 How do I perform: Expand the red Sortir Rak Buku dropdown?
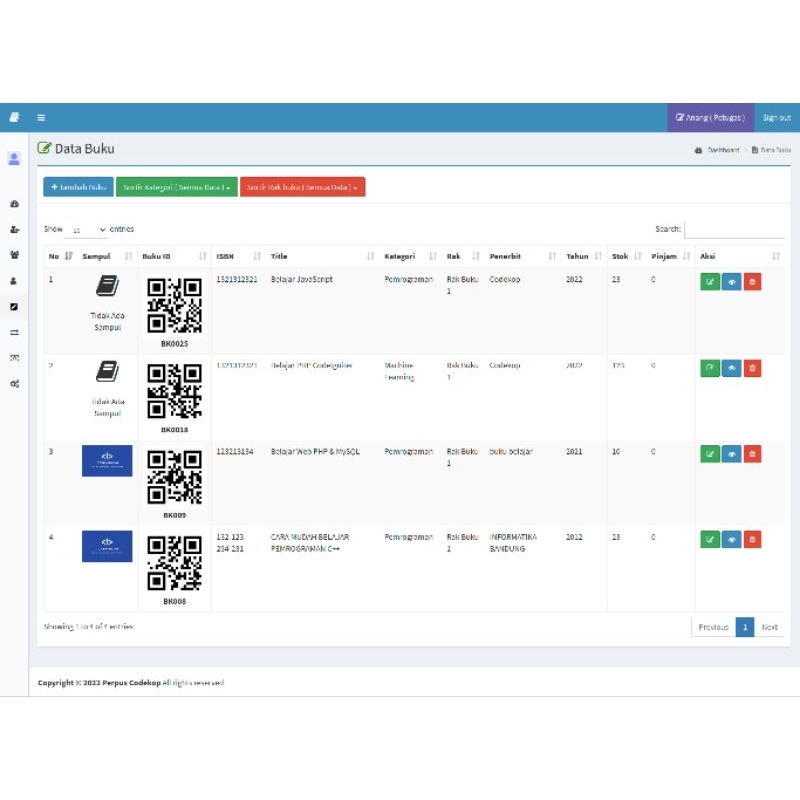tap(302, 187)
